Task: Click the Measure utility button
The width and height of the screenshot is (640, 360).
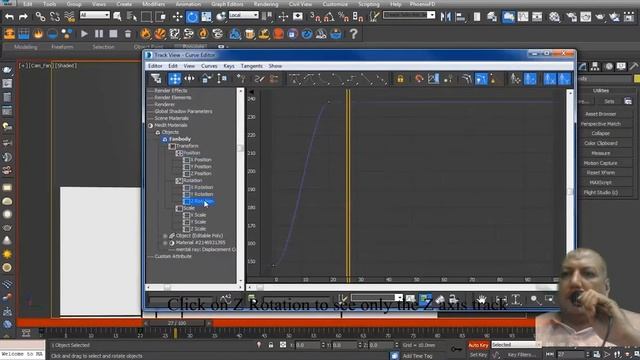Action: (x=600, y=153)
